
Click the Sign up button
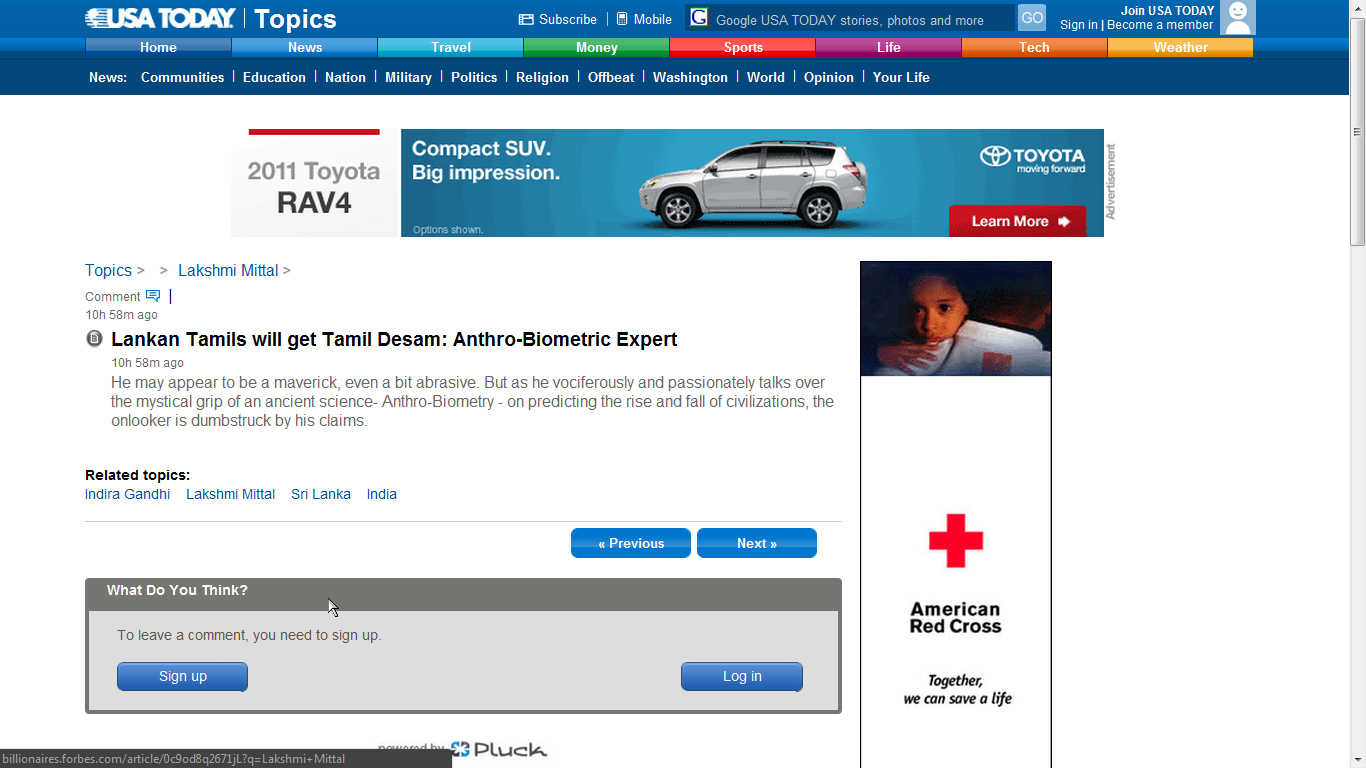coord(182,677)
